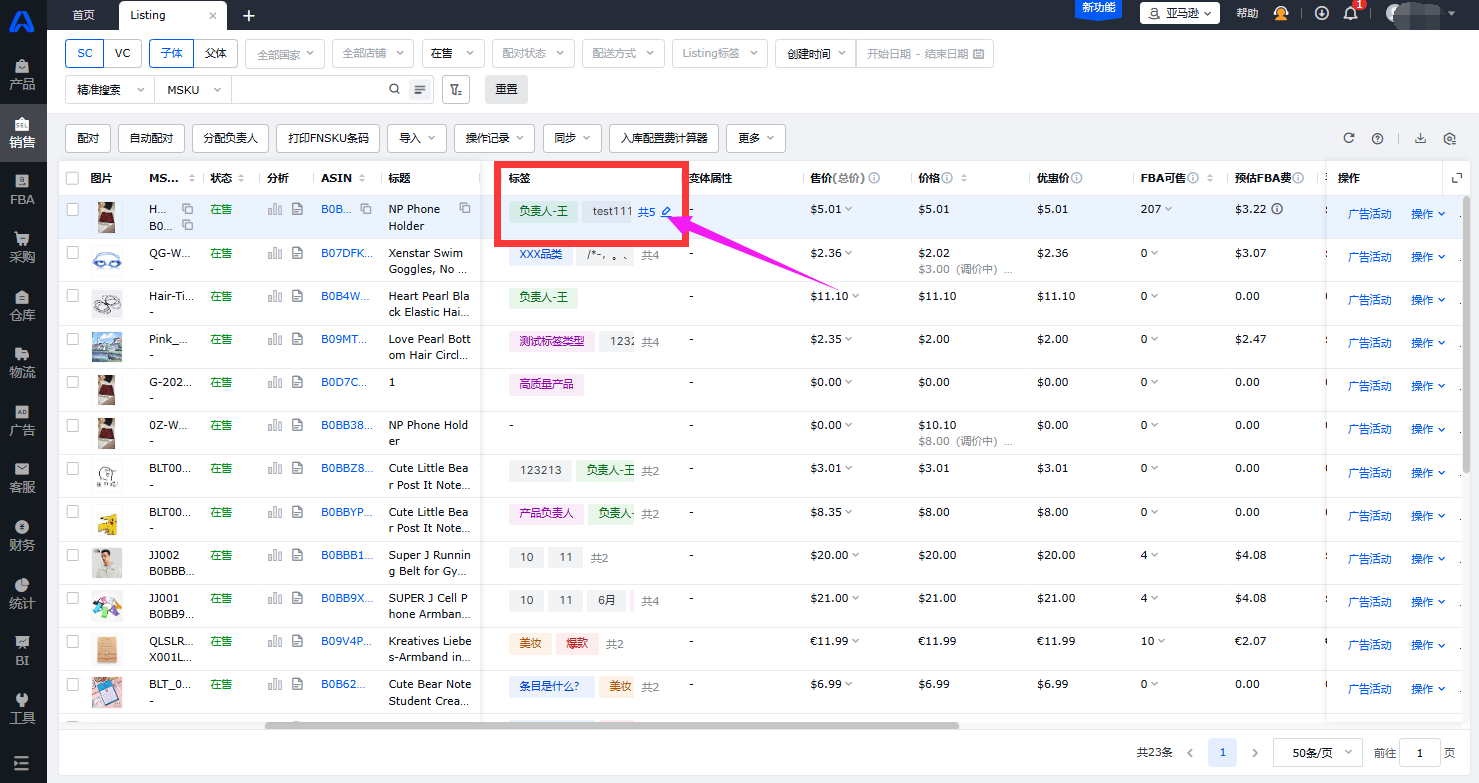Tick the checkbox for Pink_ row
The image size is (1479, 783).
point(72,339)
